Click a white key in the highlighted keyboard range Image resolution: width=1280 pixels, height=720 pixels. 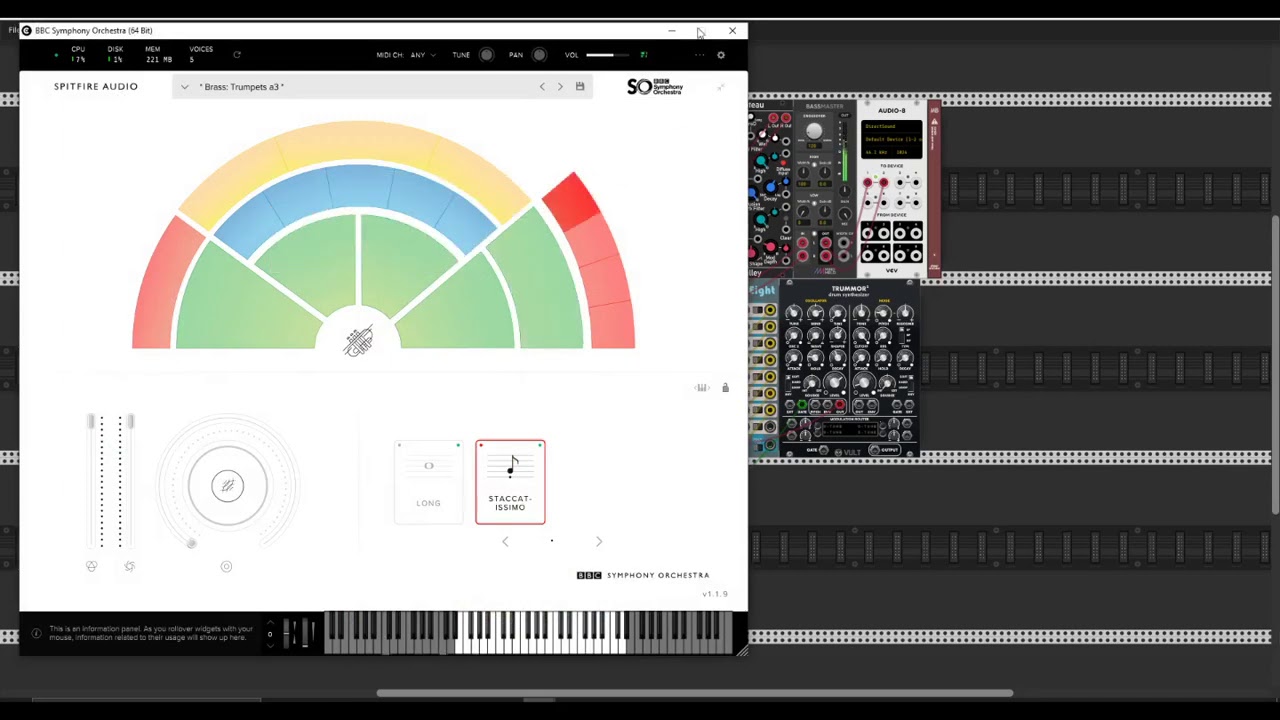(540, 646)
